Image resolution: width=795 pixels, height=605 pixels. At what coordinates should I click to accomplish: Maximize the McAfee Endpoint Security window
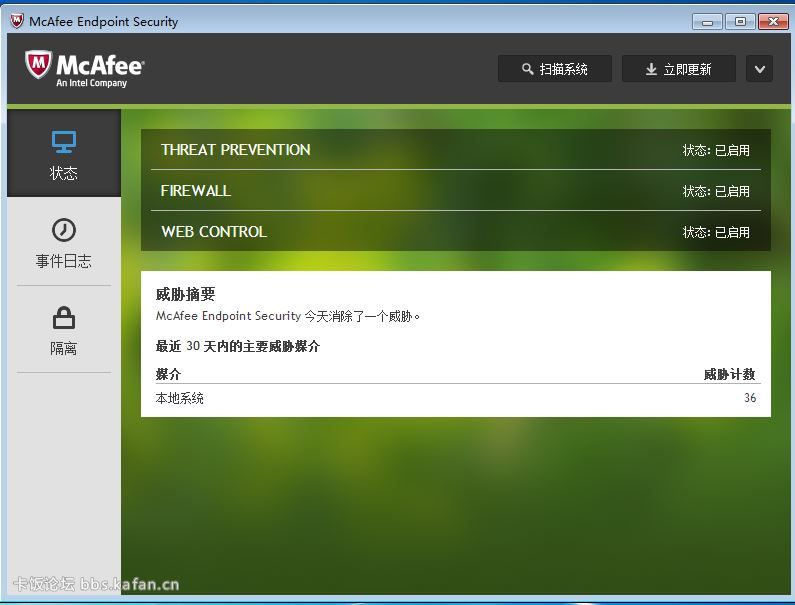[x=740, y=21]
